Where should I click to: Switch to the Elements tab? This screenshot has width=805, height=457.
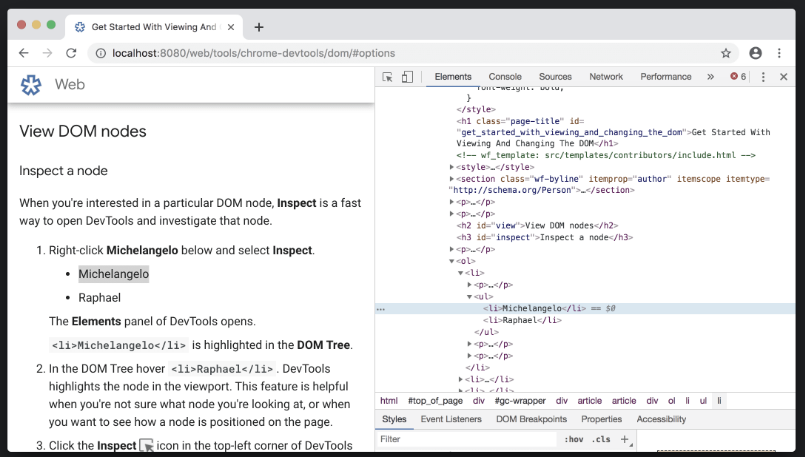point(453,77)
